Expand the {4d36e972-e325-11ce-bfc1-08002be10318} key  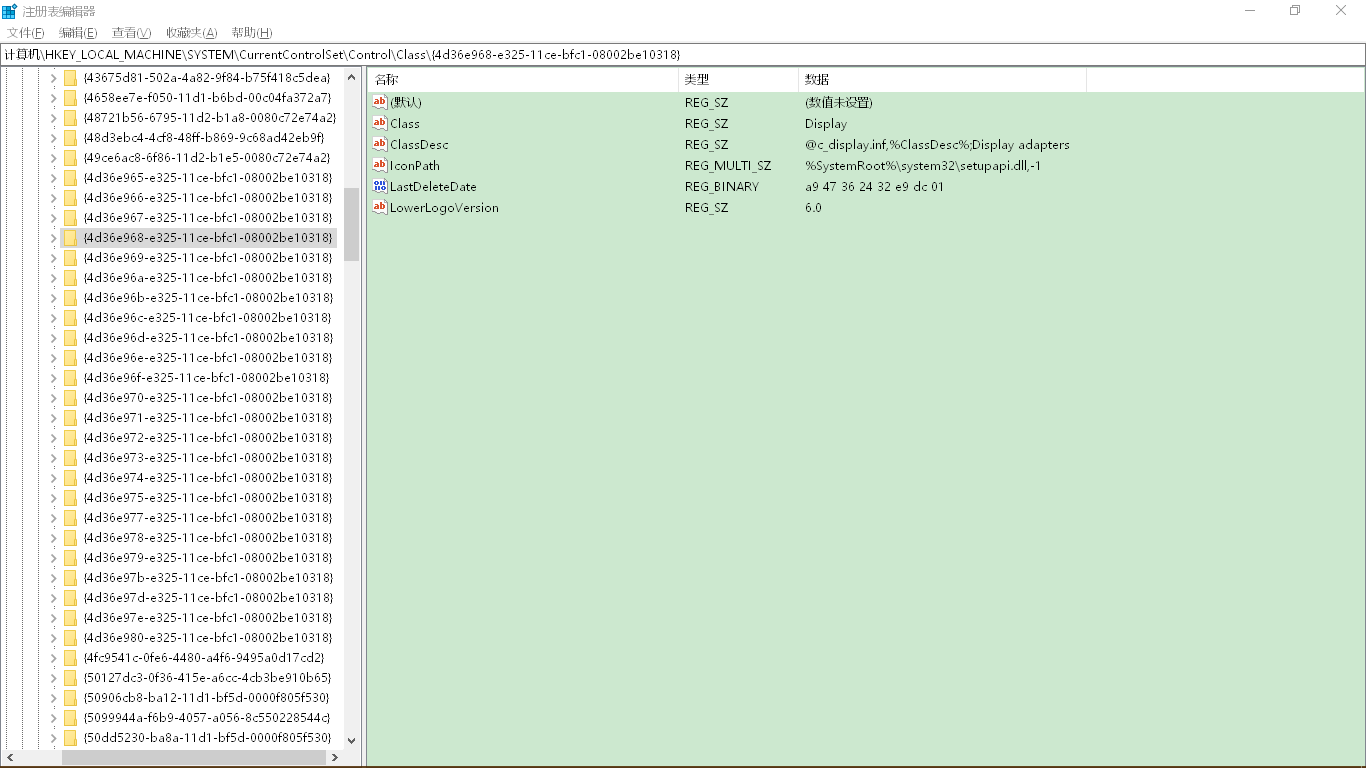pos(53,438)
